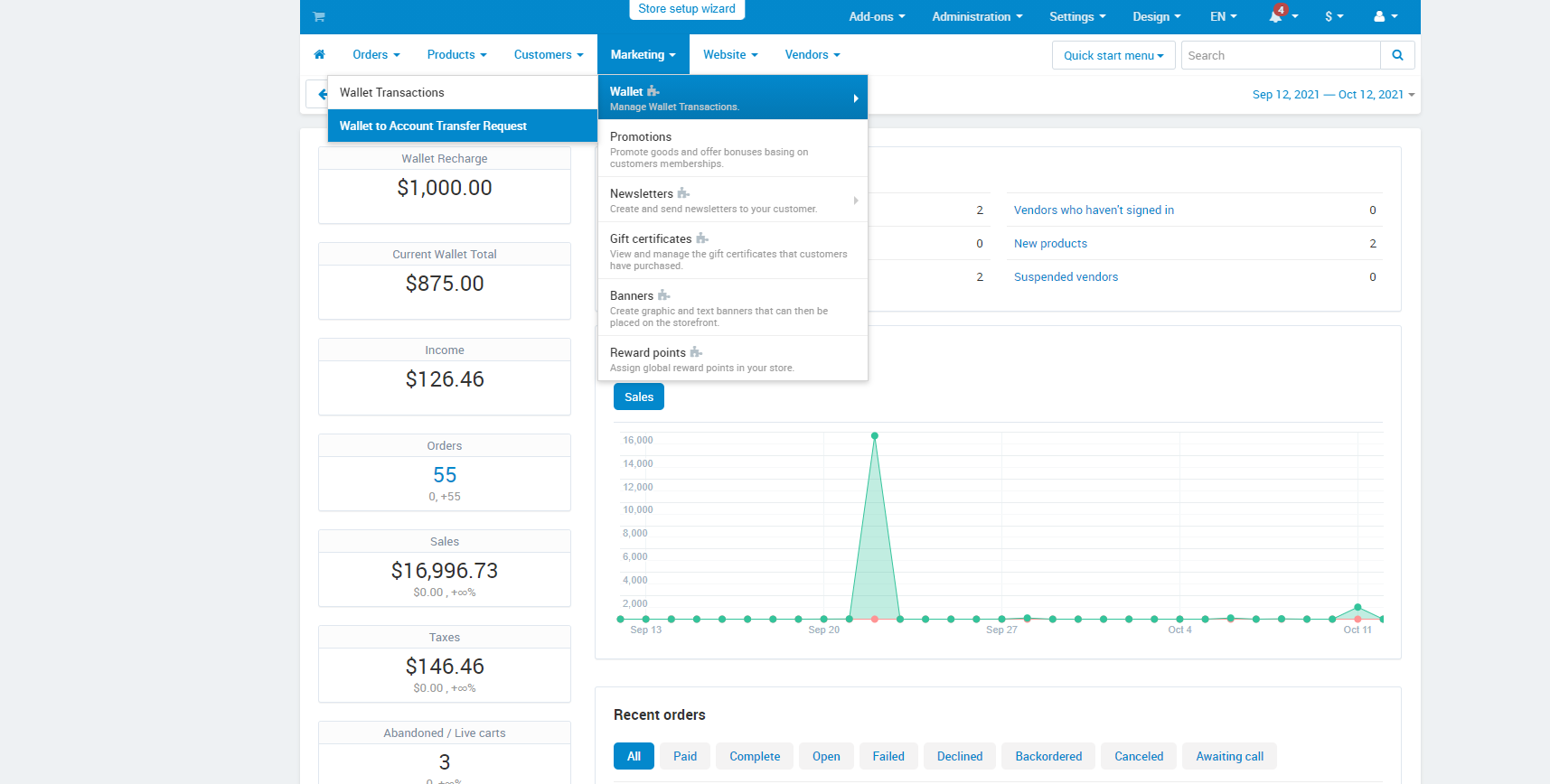Image resolution: width=1550 pixels, height=784 pixels.
Task: Select Reward points menu entry
Action: coord(733,359)
